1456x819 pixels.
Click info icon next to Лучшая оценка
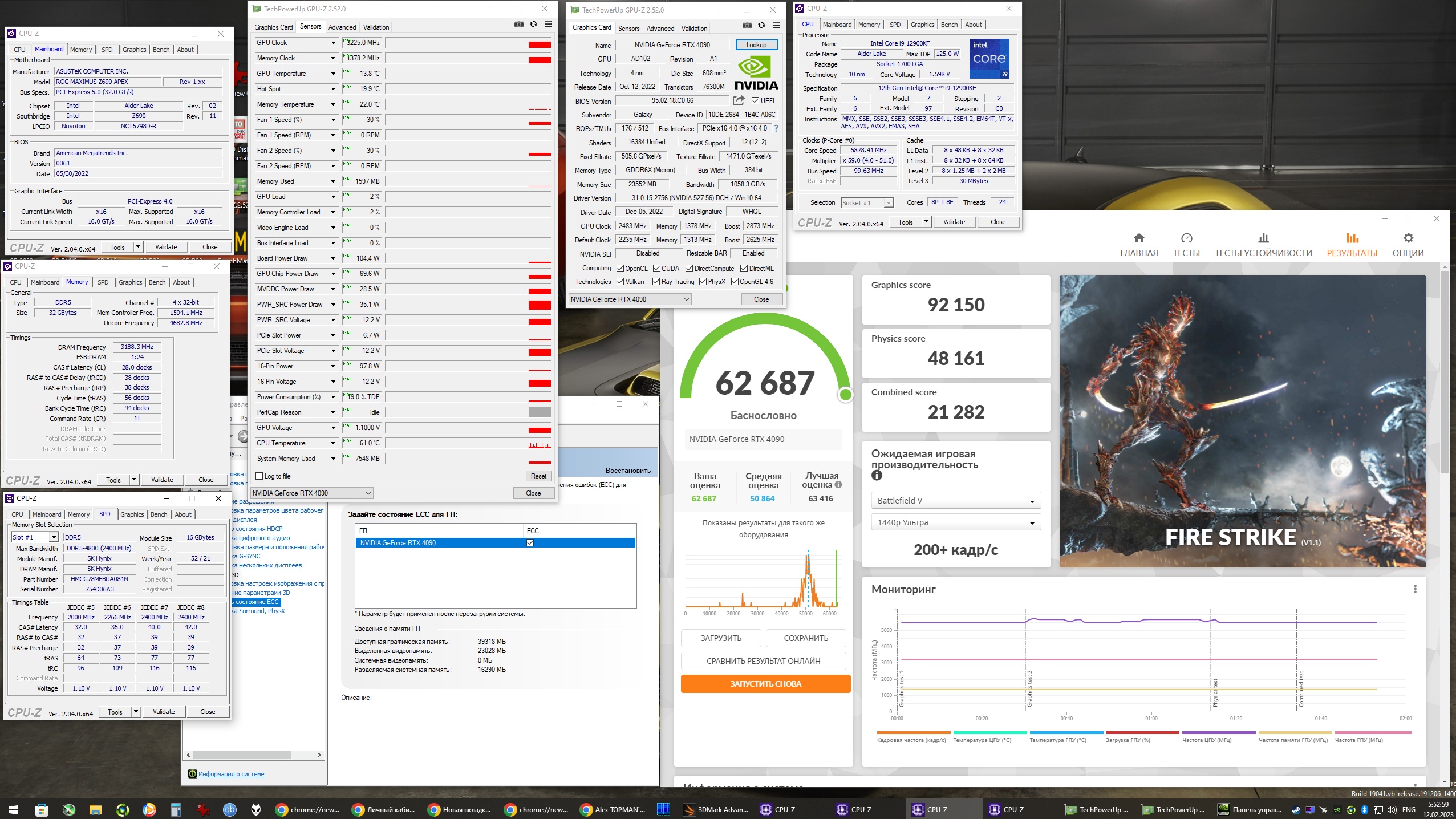838,485
